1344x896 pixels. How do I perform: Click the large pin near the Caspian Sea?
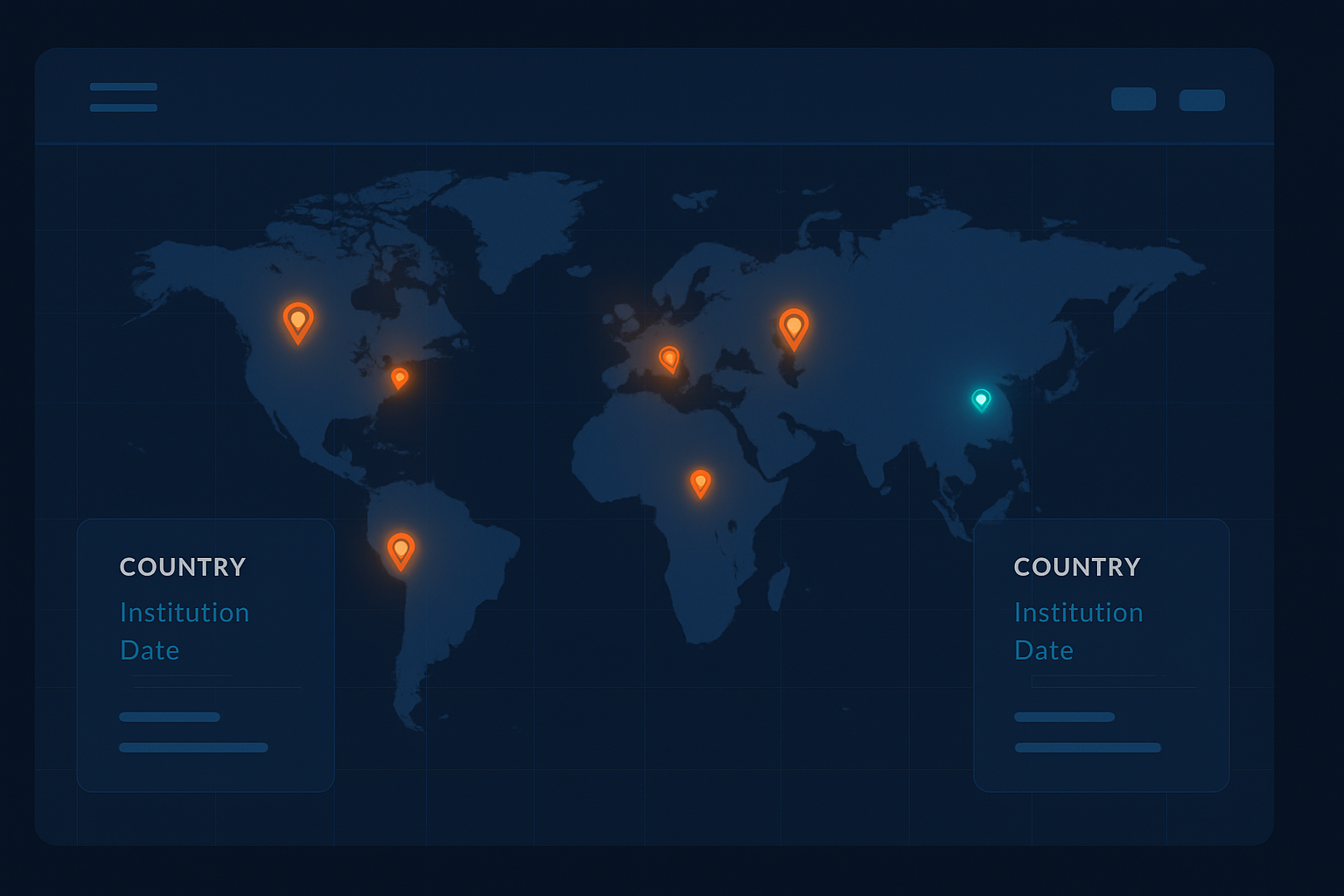pos(793,325)
